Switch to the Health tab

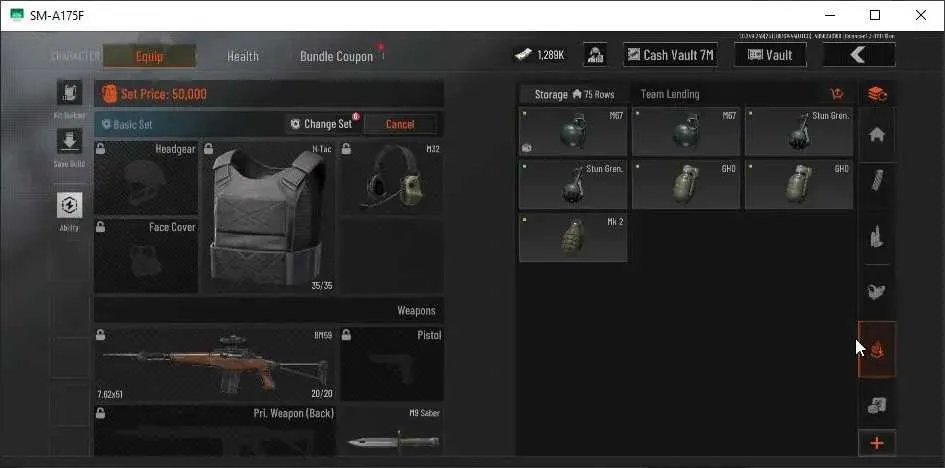[x=243, y=57]
